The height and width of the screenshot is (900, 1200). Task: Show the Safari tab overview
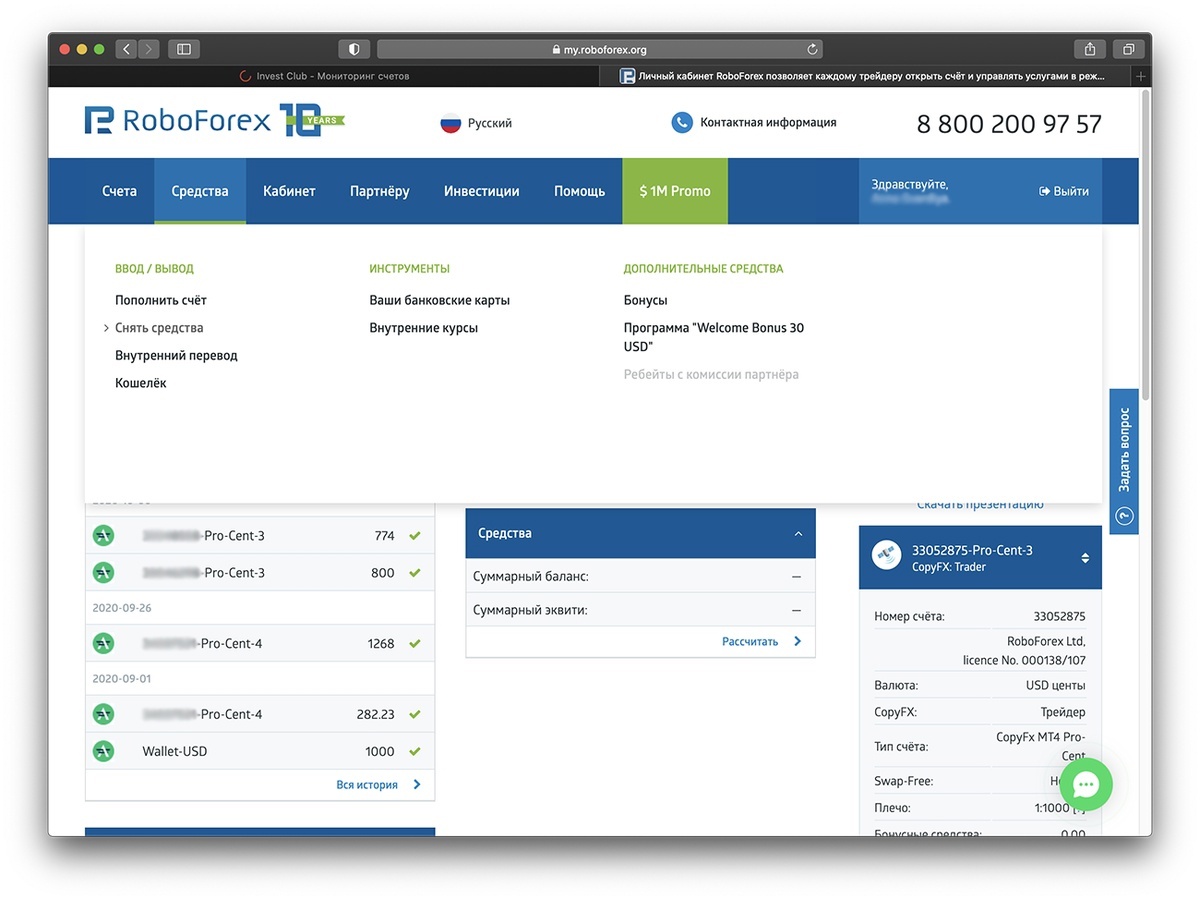1128,48
